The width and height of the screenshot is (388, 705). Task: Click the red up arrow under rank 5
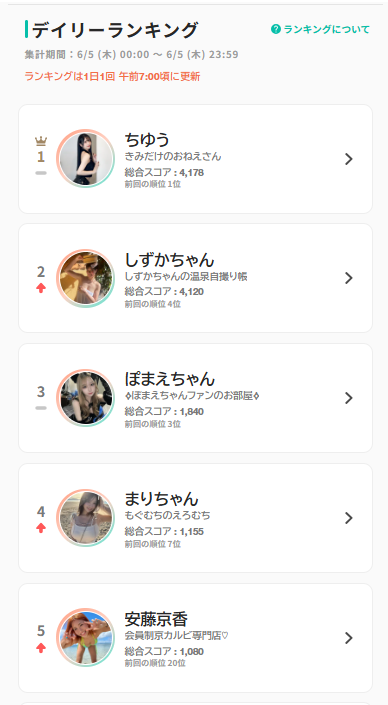41,648
